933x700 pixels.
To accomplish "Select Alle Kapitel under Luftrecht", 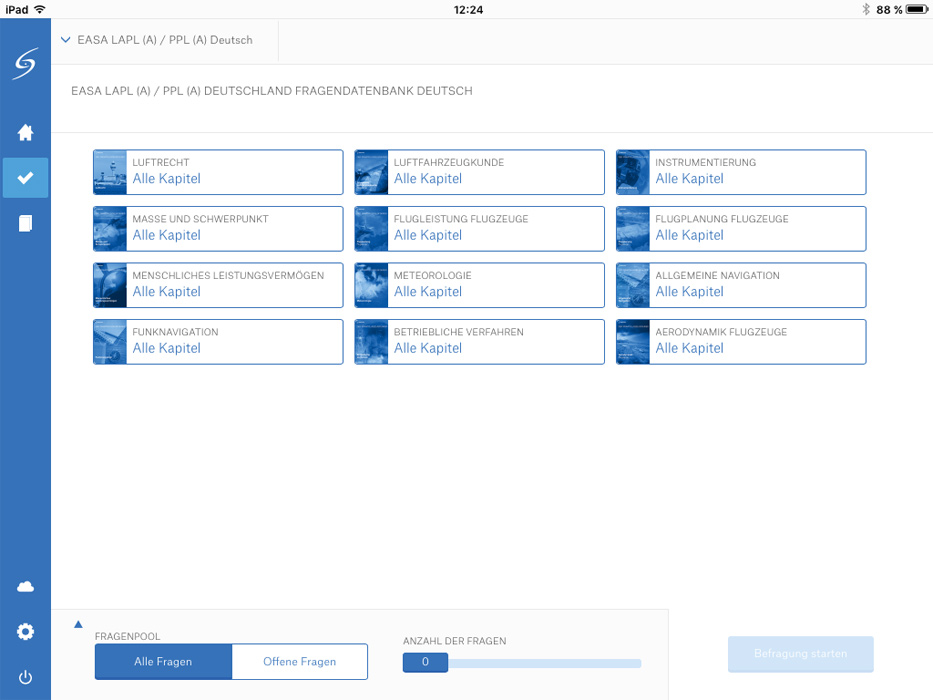I will click(167, 179).
